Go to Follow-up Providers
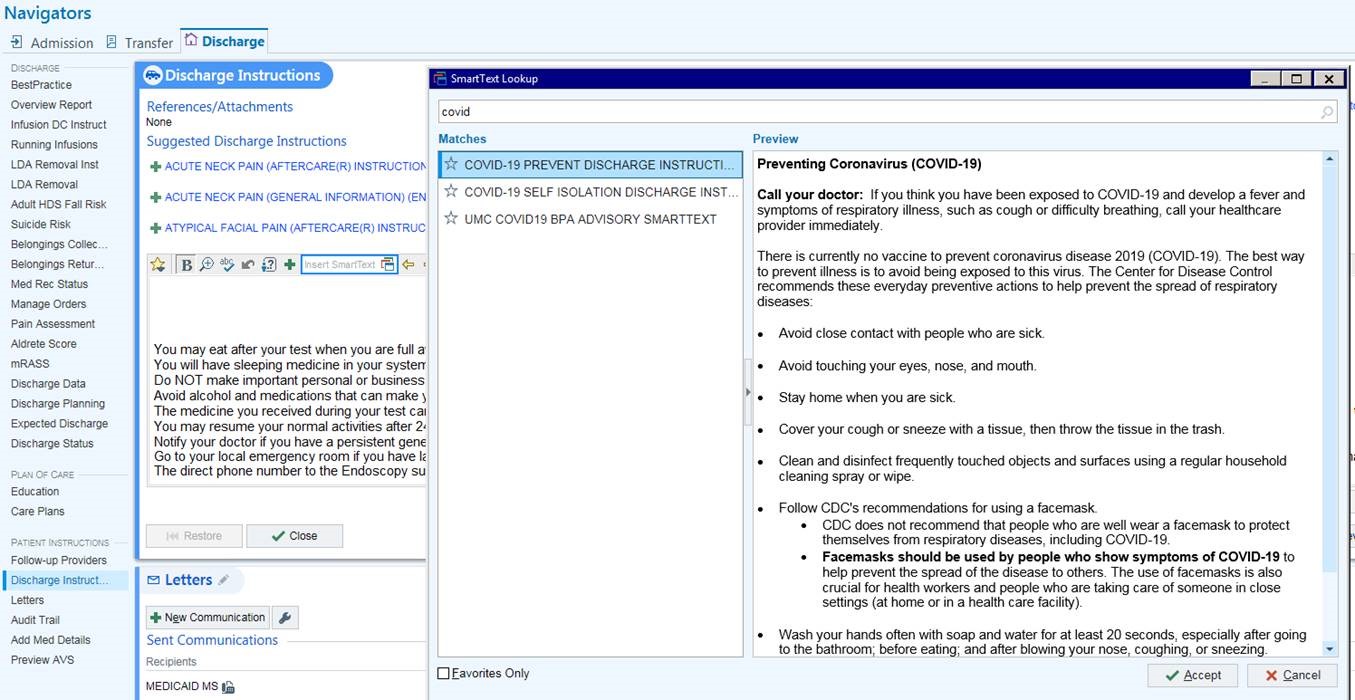 point(59,560)
